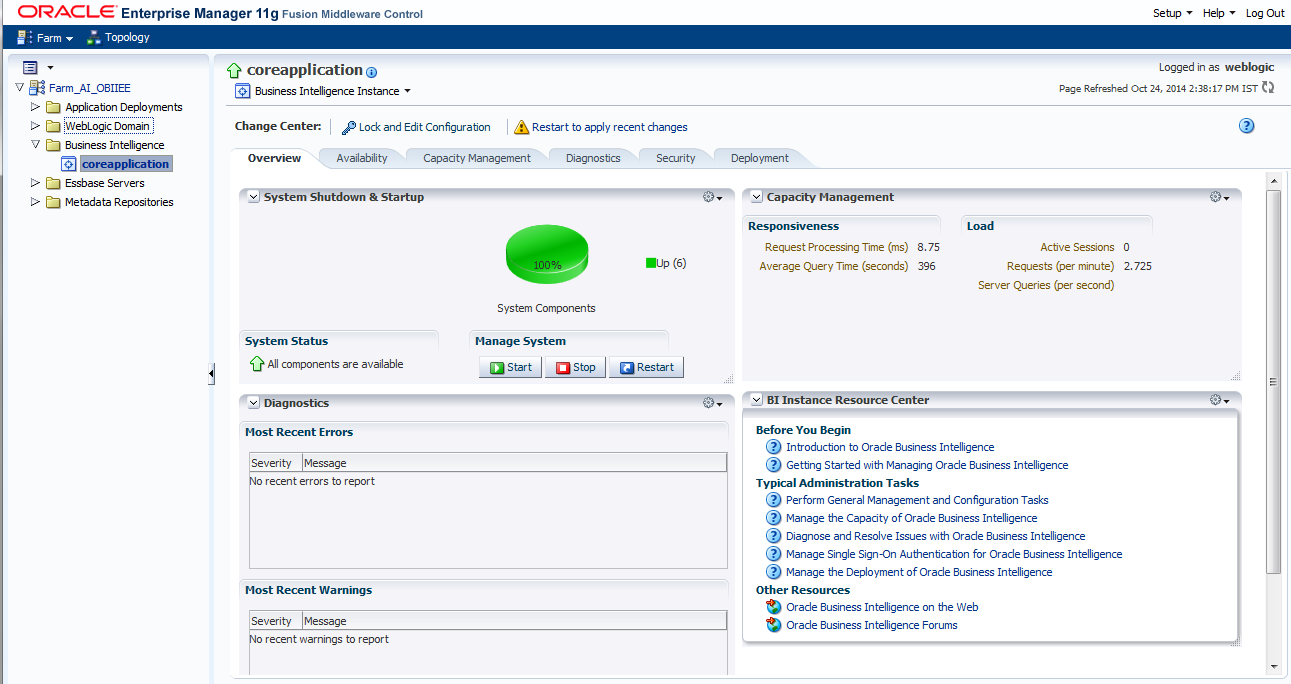
Task: Click the Stop button under Manage System
Action: (x=575, y=367)
